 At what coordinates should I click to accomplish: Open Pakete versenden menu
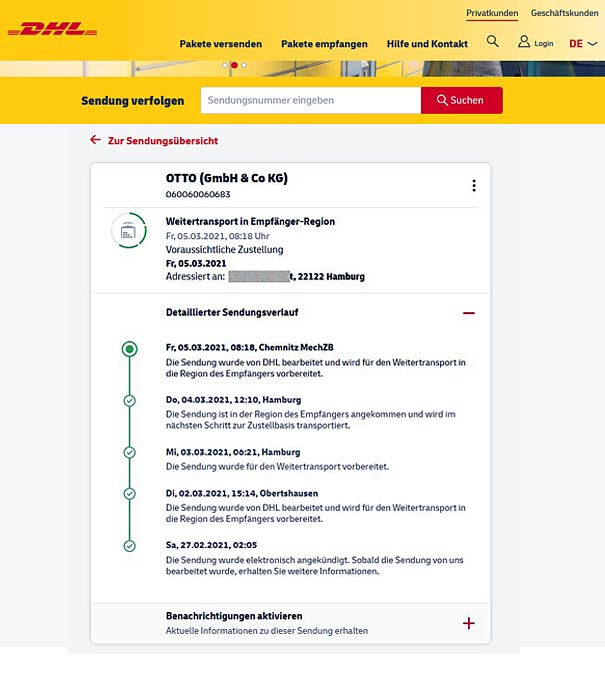[x=221, y=44]
